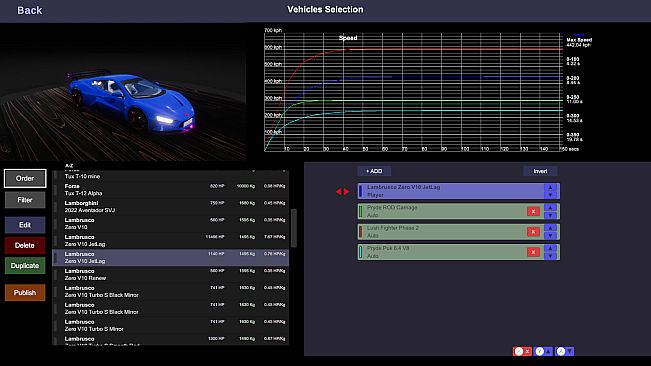
Task: Move Pryde Puk 6.4 V8 entry up
Action: click(x=551, y=248)
